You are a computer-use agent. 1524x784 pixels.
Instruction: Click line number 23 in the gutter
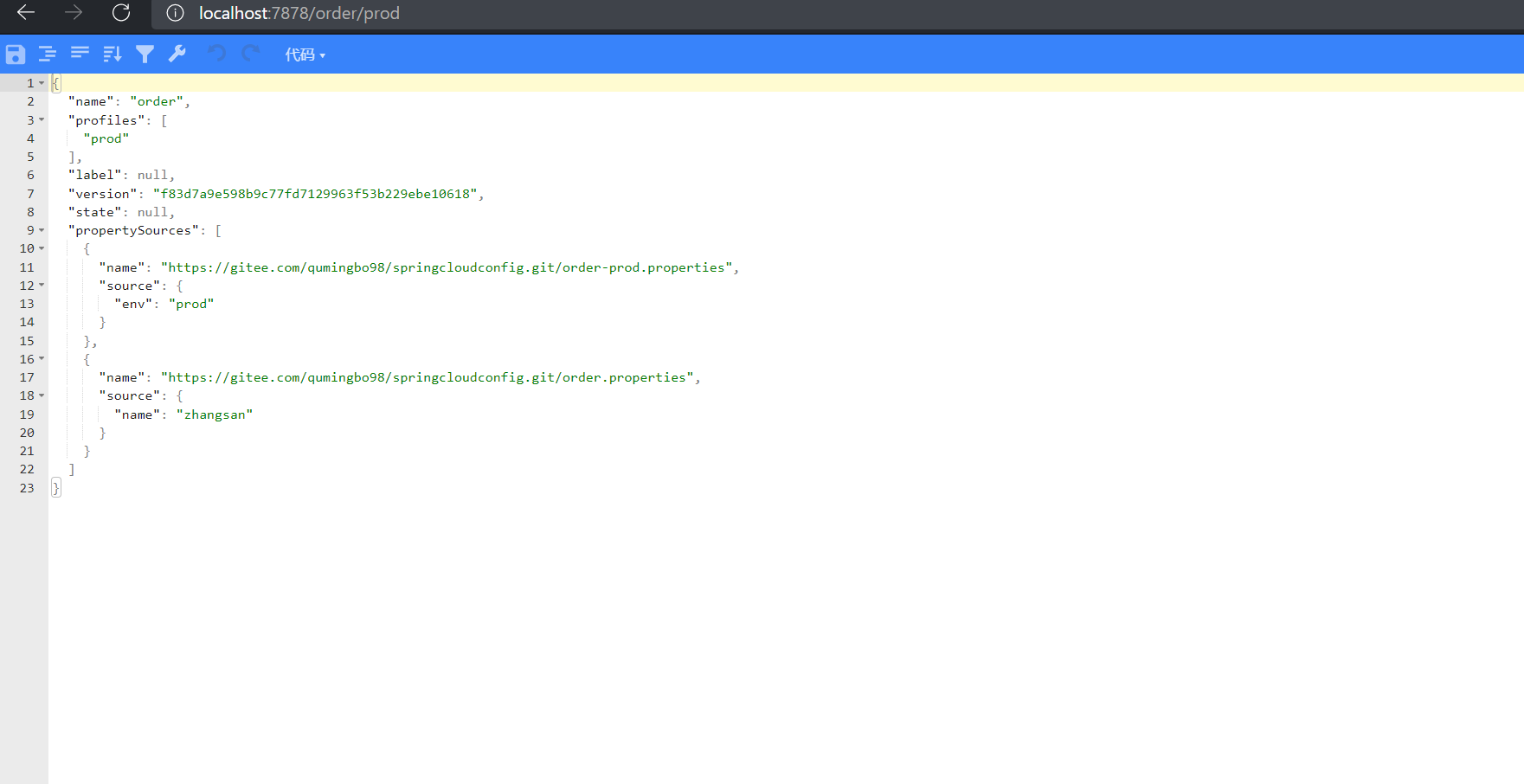(x=27, y=488)
